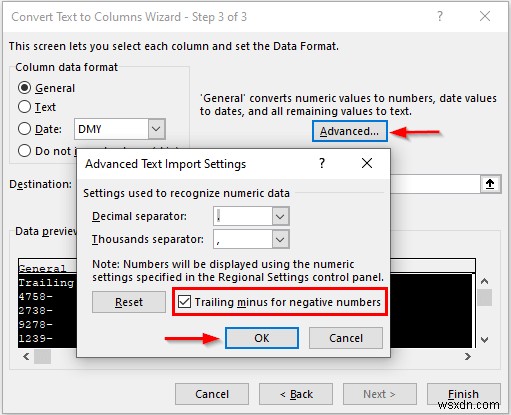
Task: Click the Reset button
Action: click(x=129, y=302)
